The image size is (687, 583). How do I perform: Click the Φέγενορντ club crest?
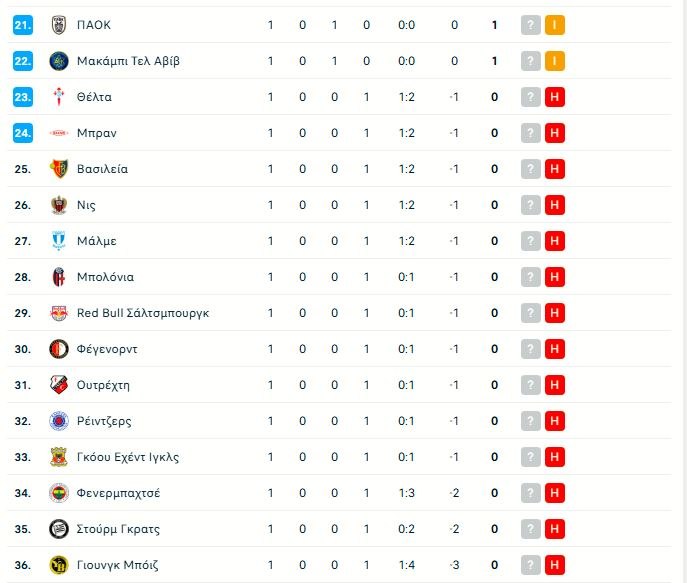coord(58,349)
